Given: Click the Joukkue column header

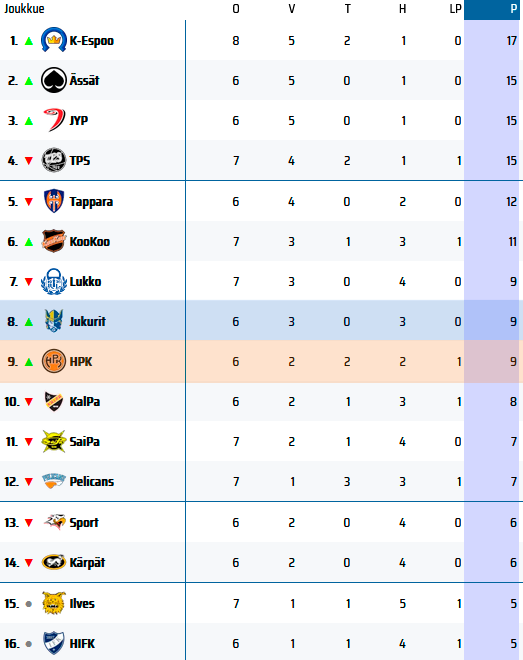Looking at the screenshot, I should click(x=24, y=9).
